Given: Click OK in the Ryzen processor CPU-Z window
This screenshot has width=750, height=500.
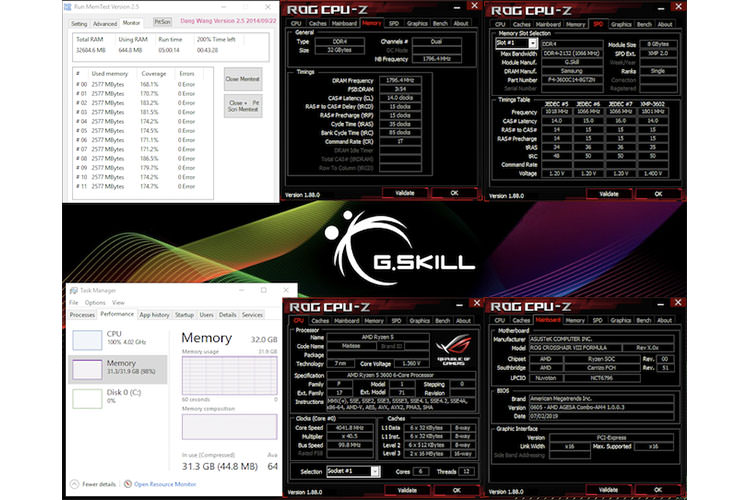Looking at the screenshot, I should [x=457, y=490].
